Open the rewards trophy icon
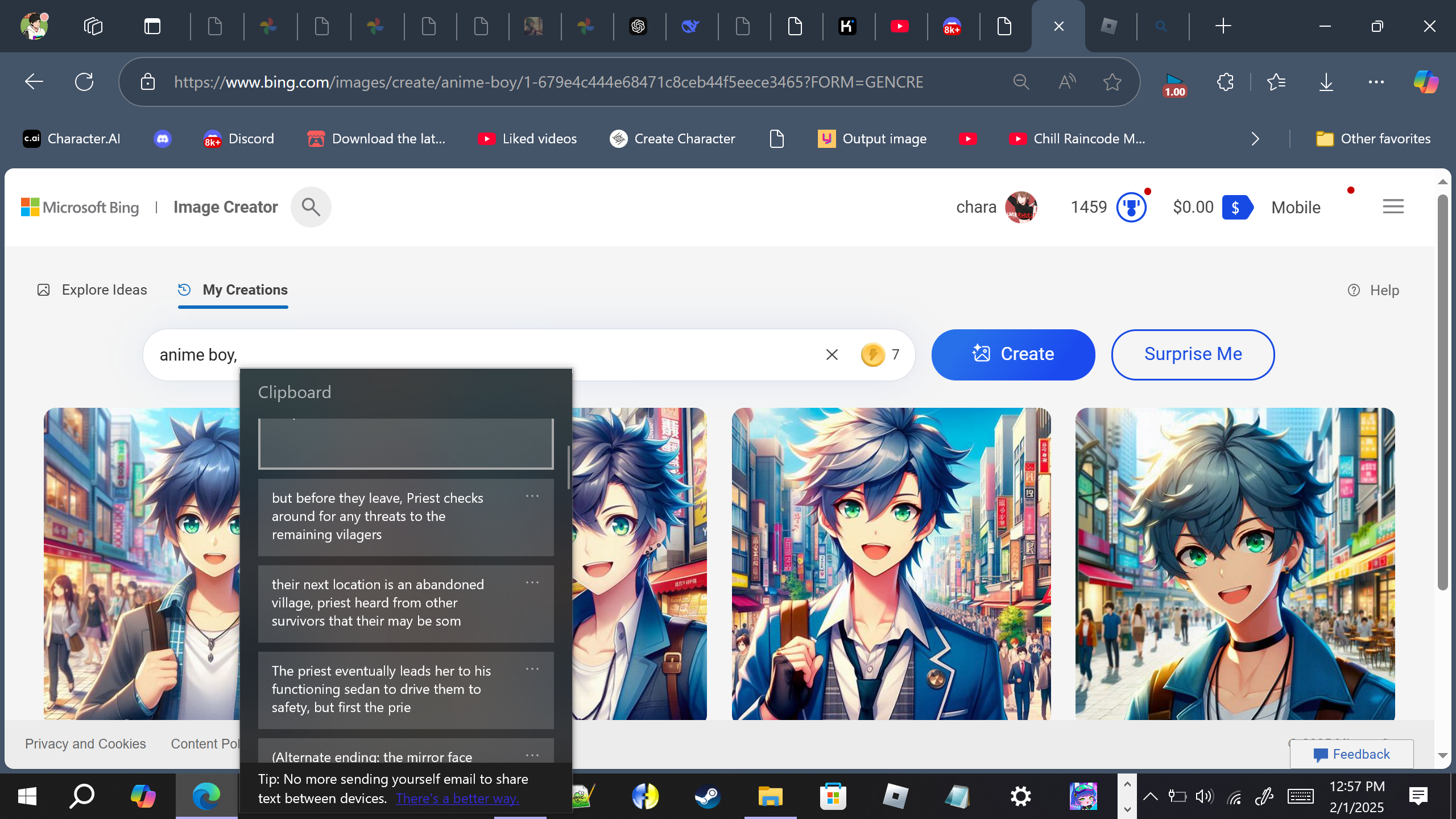 pos(1131,207)
